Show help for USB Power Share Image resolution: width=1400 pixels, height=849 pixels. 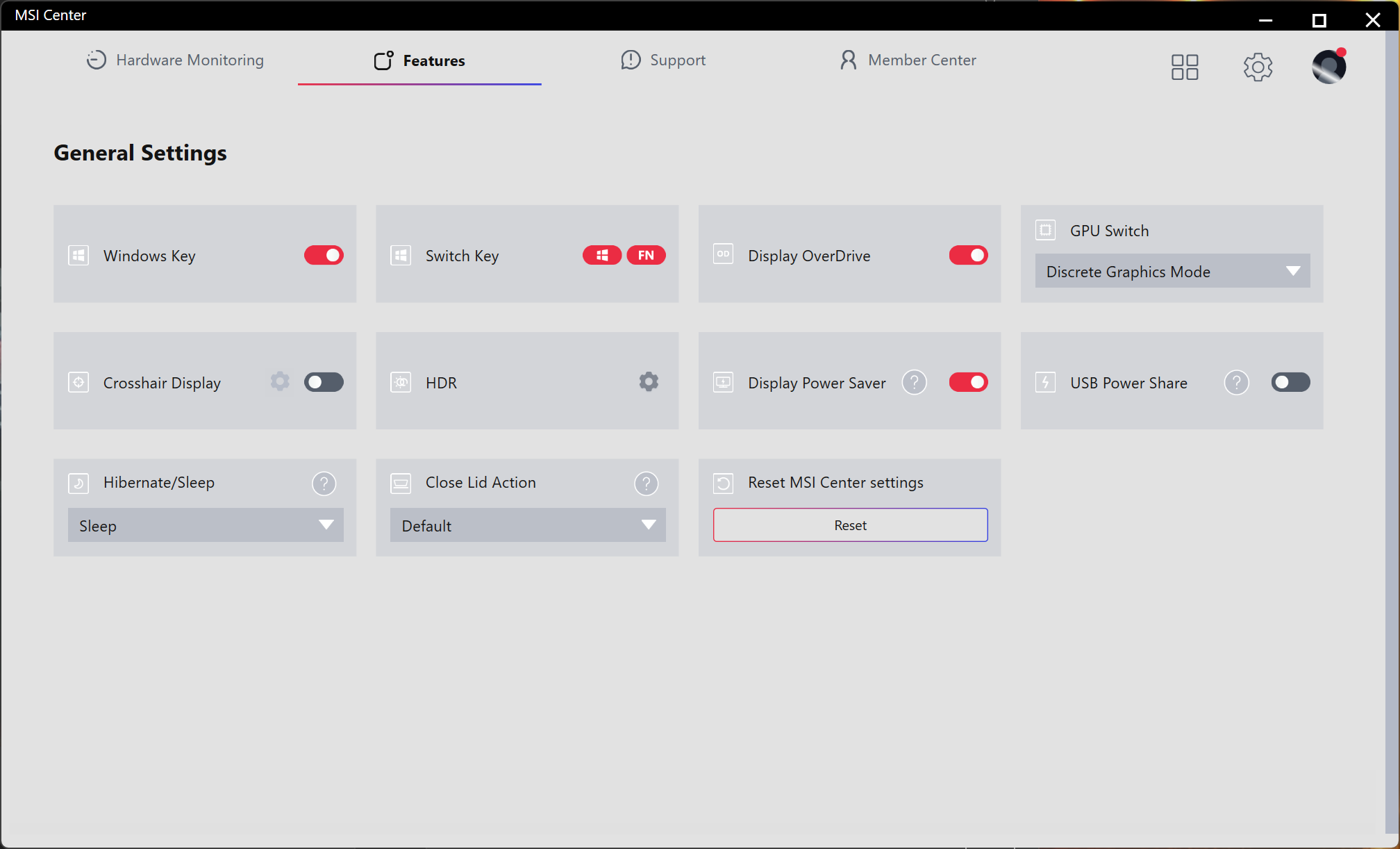click(x=1236, y=382)
